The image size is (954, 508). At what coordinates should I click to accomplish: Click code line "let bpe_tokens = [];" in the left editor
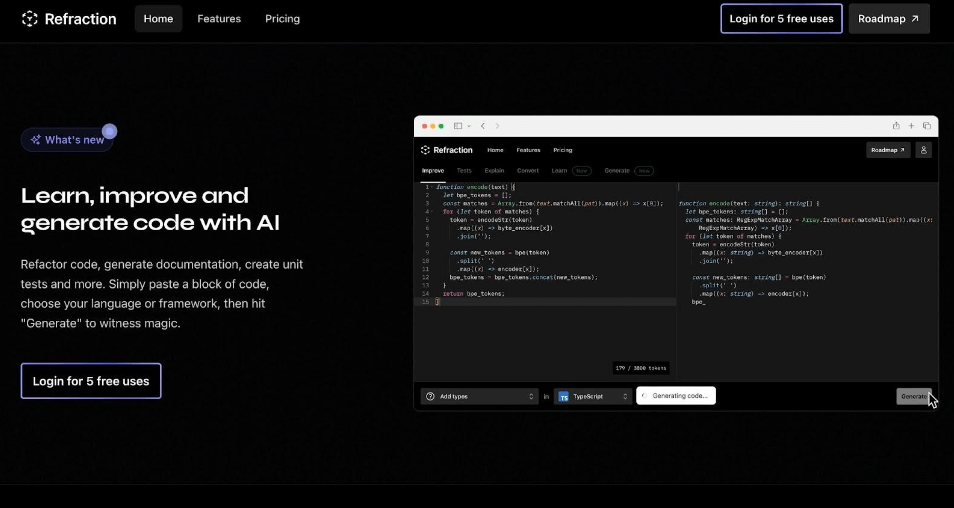pos(477,195)
